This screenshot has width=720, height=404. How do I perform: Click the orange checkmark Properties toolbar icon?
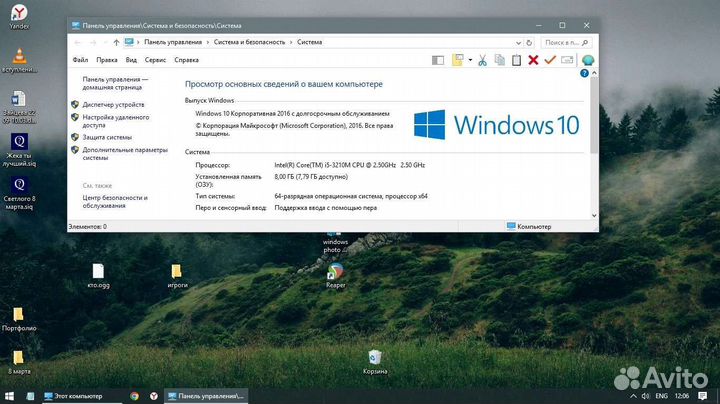(x=549, y=60)
